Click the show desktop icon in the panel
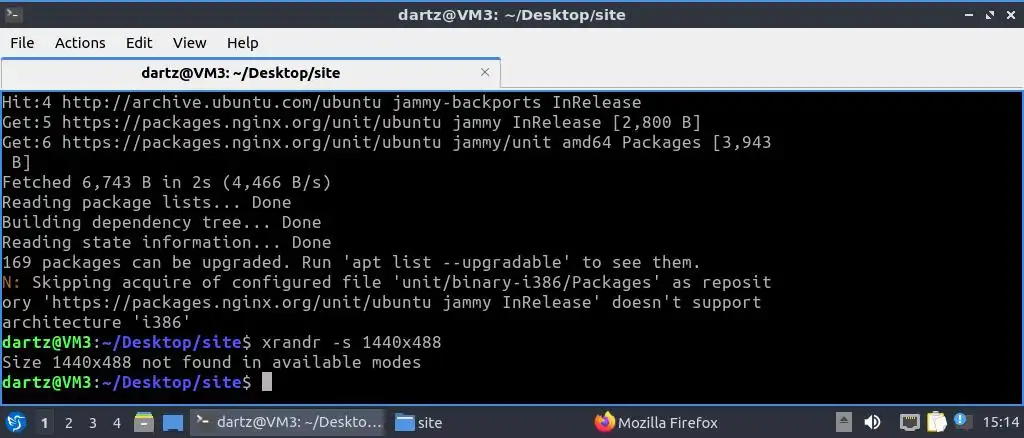Screen dimensions: 1024x438 [173, 423]
